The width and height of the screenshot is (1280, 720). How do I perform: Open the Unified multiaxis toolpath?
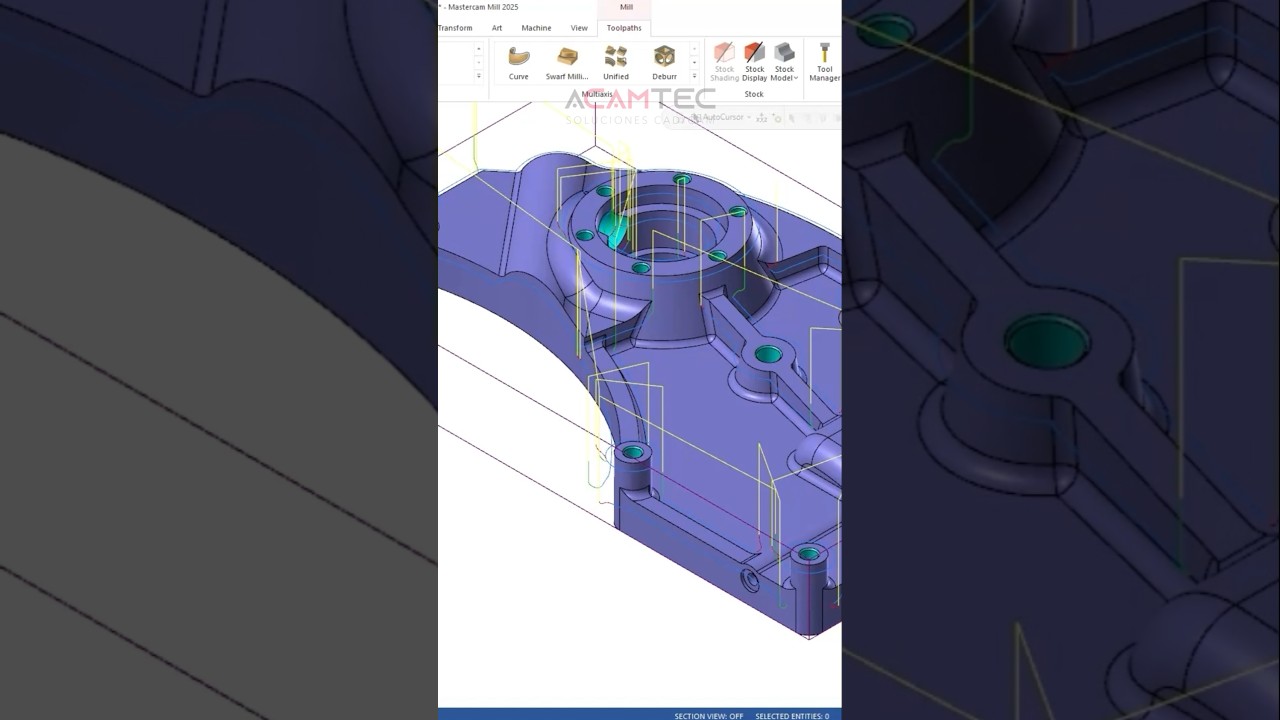pyautogui.click(x=616, y=62)
